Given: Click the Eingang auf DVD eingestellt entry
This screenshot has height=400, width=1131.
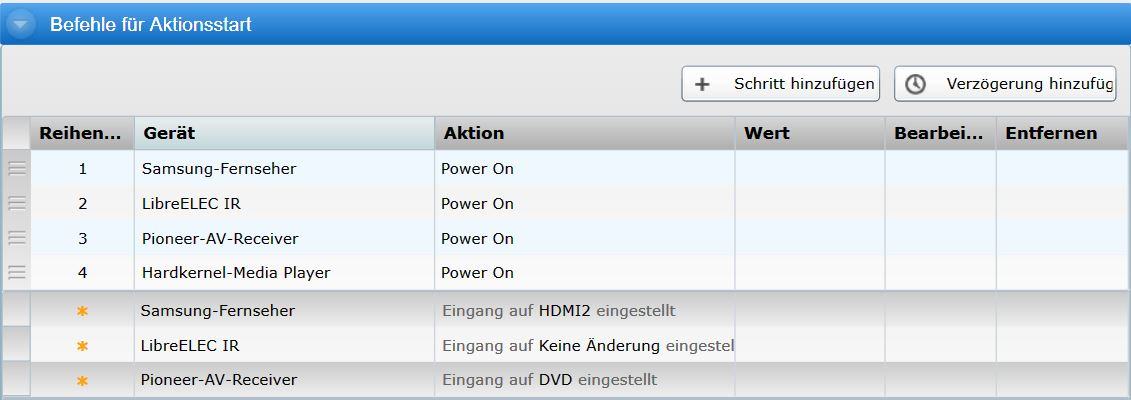Looking at the screenshot, I should click(x=549, y=380).
